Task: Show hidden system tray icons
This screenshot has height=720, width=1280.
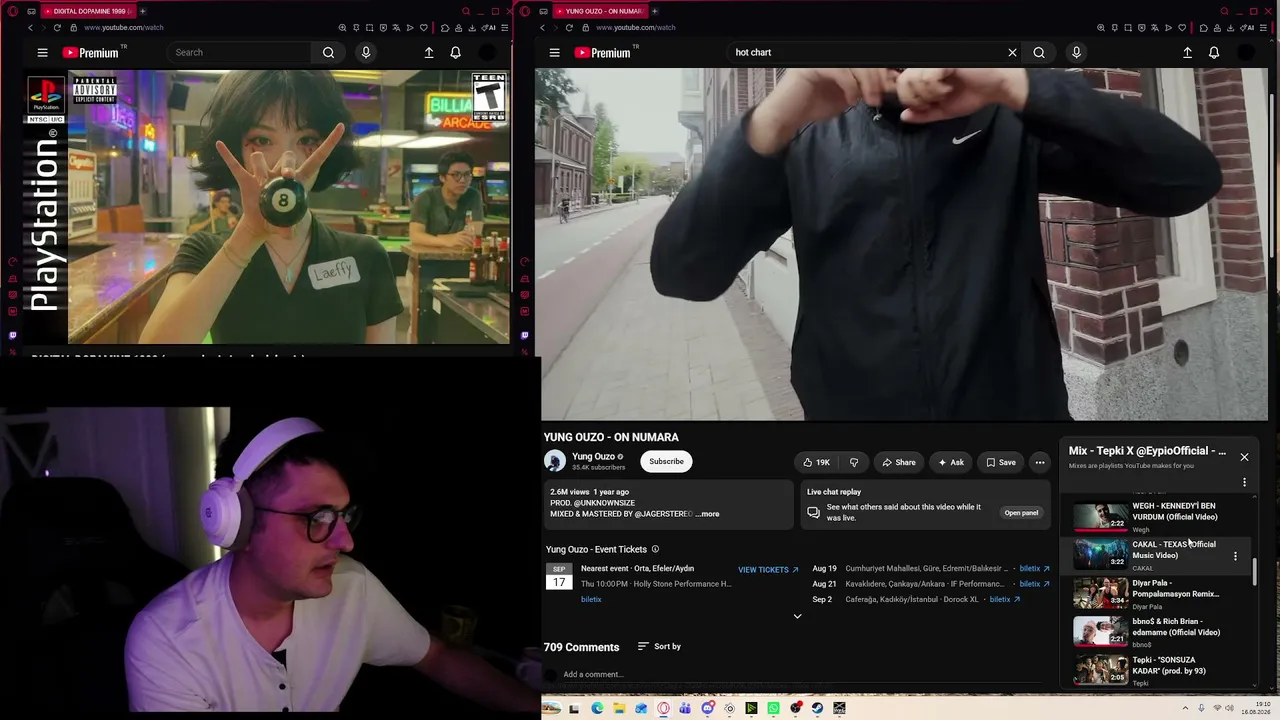Action: [1187, 708]
